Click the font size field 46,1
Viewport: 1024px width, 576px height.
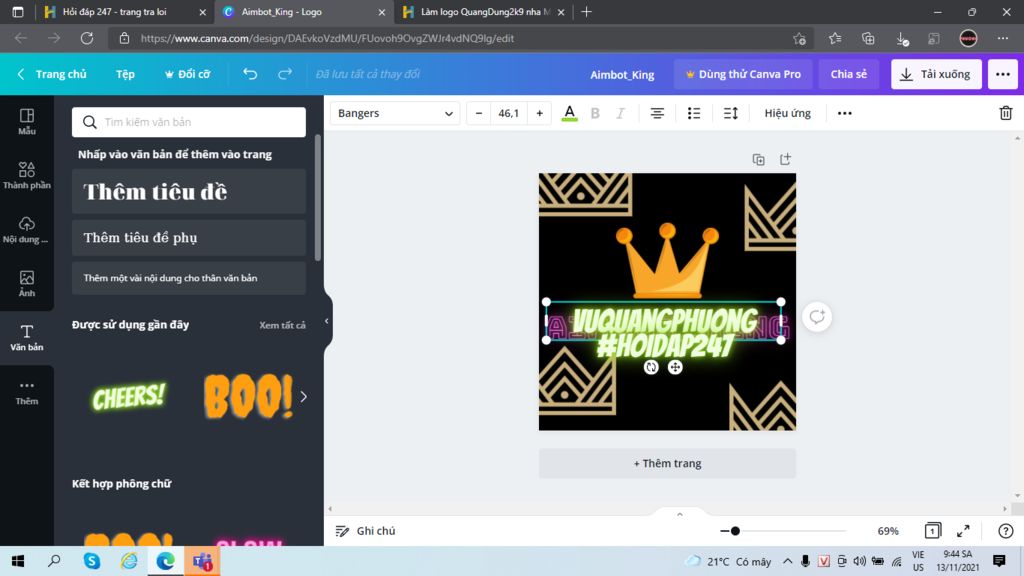509,113
